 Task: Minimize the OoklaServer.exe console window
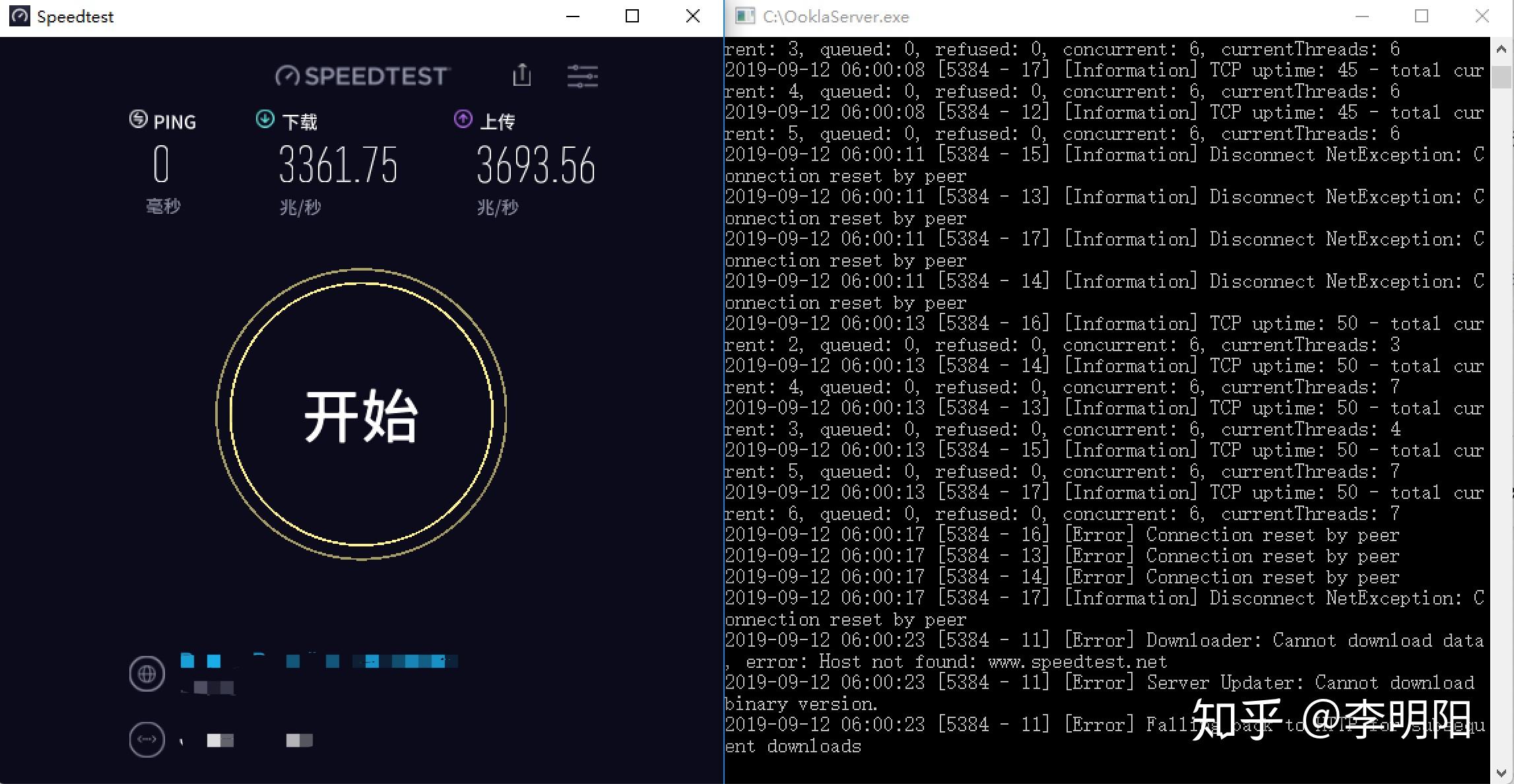1362,16
